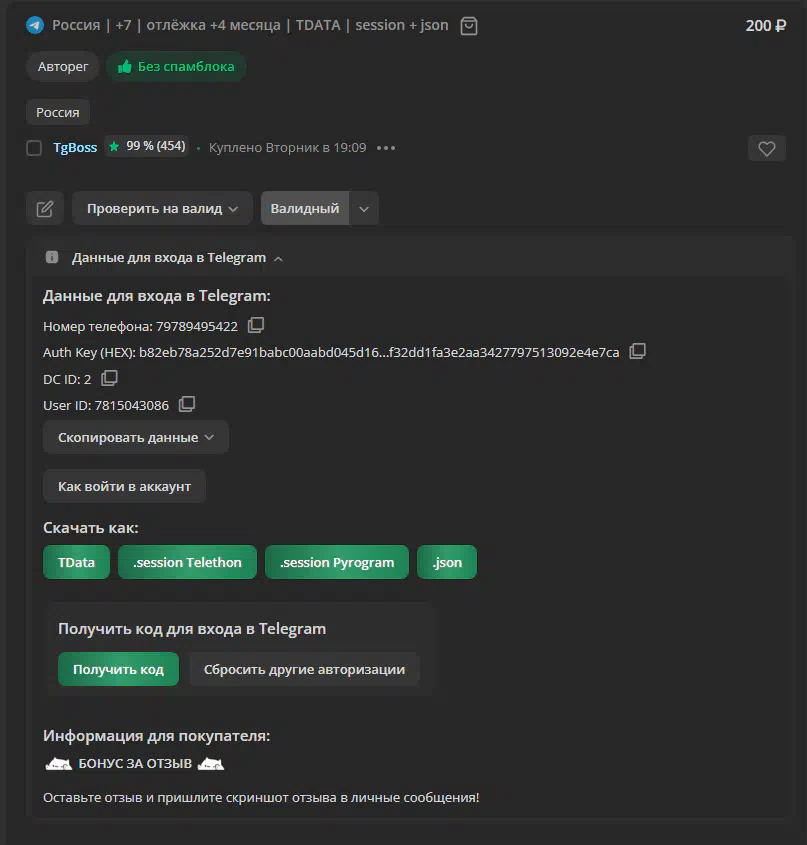
Task: Click the DC ID: 2 text
Action: [67, 379]
